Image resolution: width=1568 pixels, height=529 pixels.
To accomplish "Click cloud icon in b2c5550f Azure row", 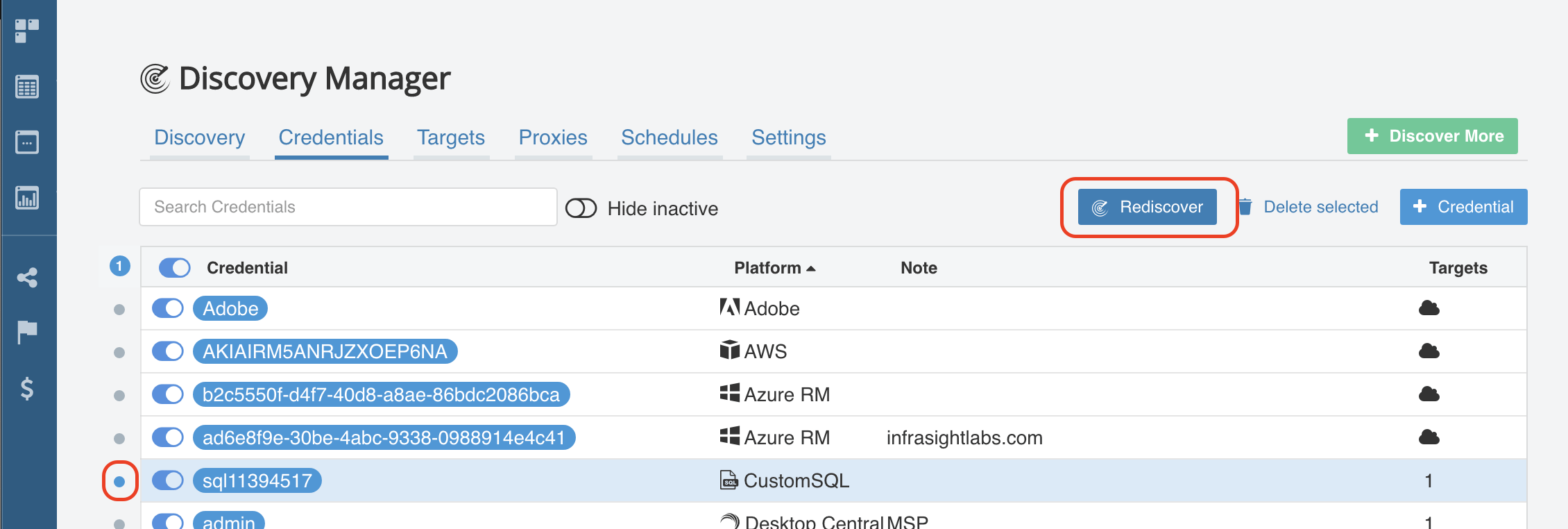I will point(1429,394).
